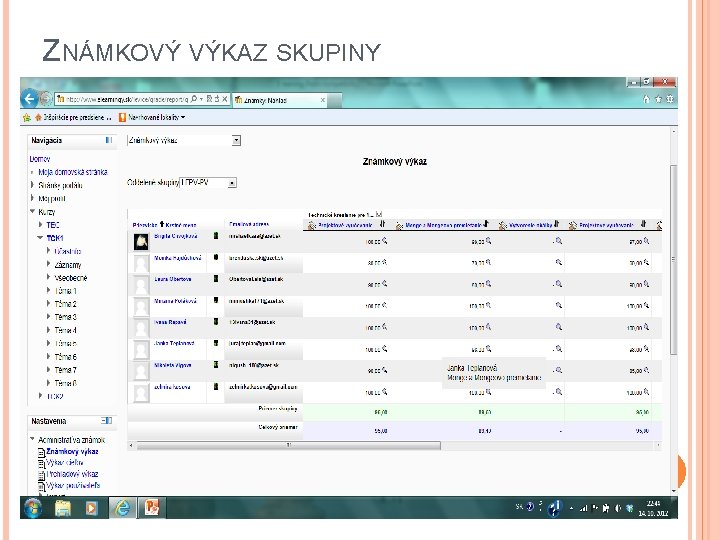Viewport: 720px width, 540px height.
Task: Open Výkaz cieľov report link
Action: (x=65, y=463)
